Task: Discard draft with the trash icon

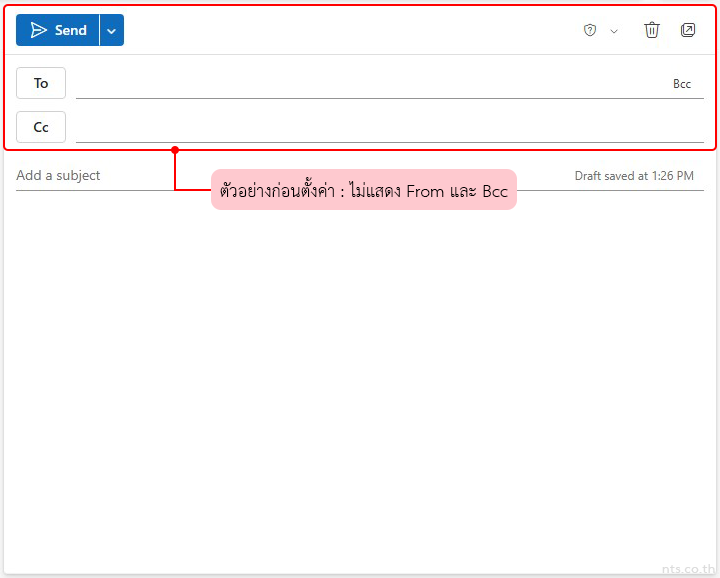Action: point(652,30)
